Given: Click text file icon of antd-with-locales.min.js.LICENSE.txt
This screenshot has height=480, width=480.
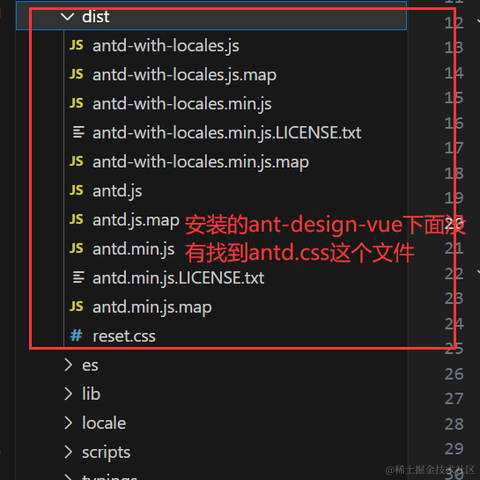Looking at the screenshot, I should (x=79, y=132).
